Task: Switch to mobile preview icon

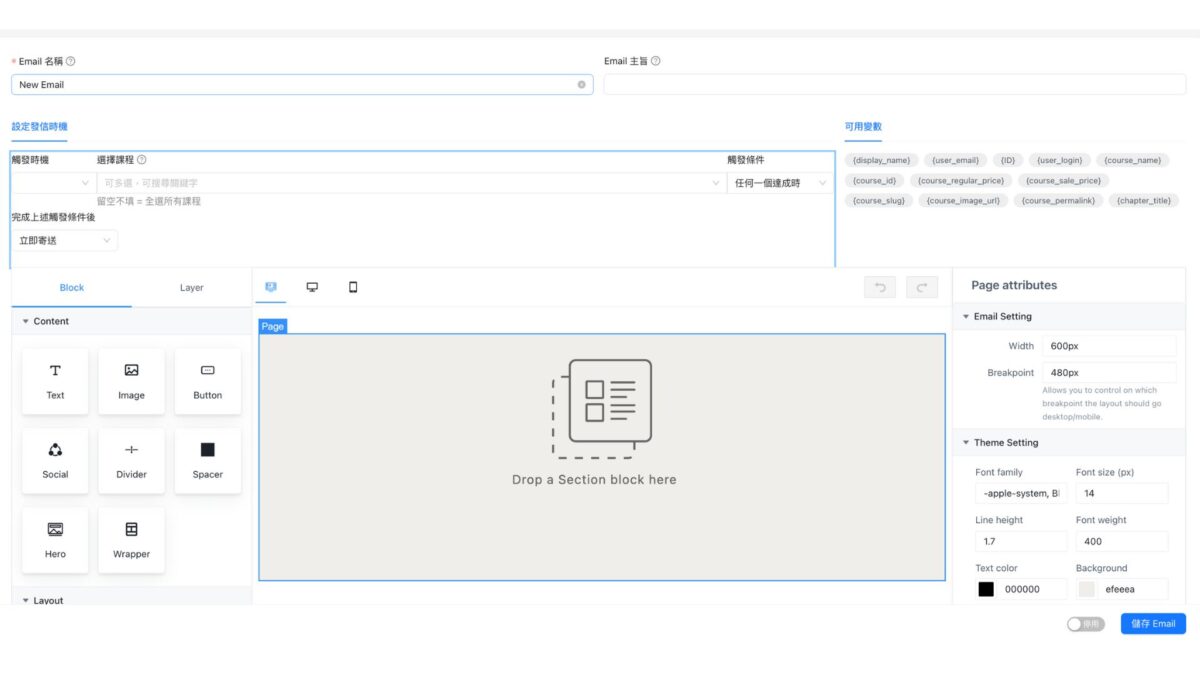Action: (x=353, y=287)
